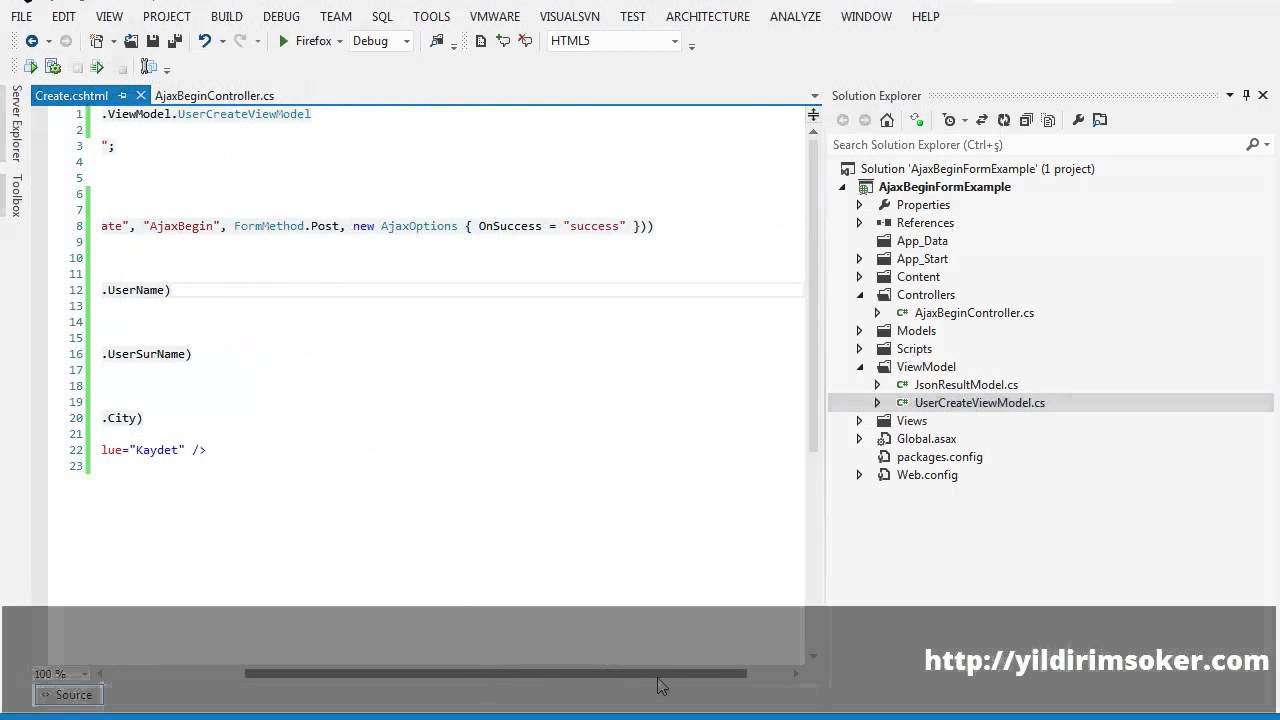1280x720 pixels.
Task: Open the ARCHITECTURE menu
Action: (x=708, y=16)
